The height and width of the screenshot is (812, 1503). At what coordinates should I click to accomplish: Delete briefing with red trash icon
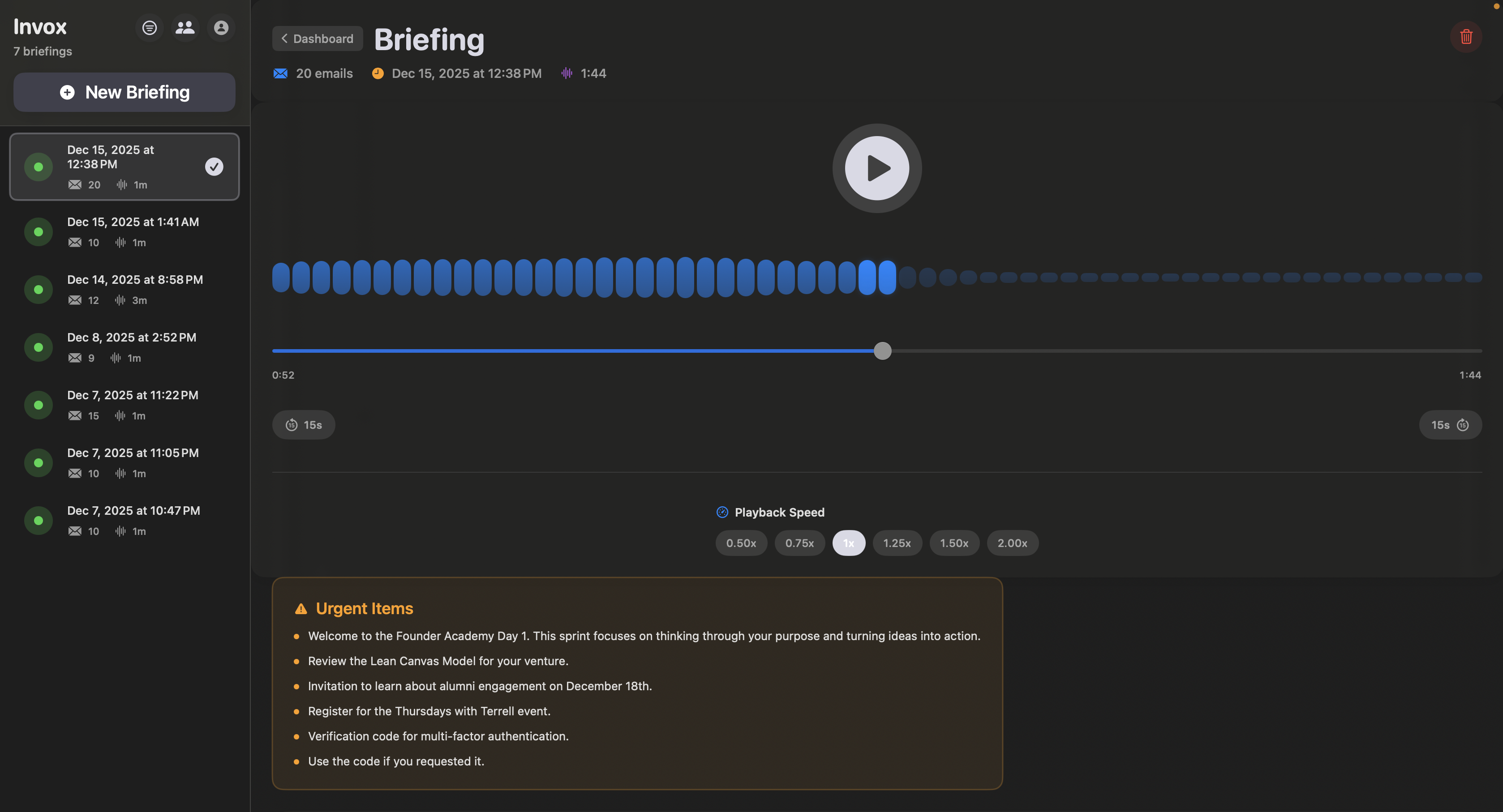1466,37
